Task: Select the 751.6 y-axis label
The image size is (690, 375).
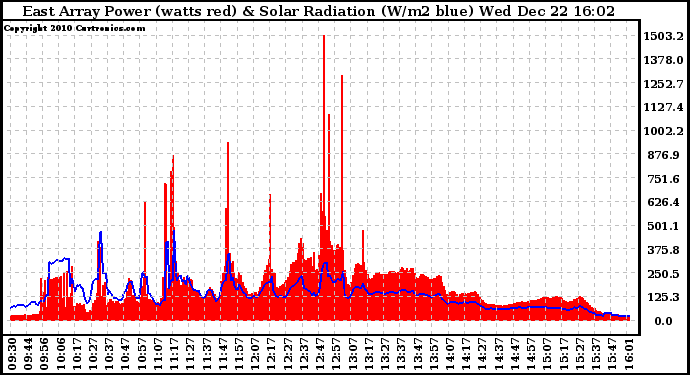Action: coord(663,179)
